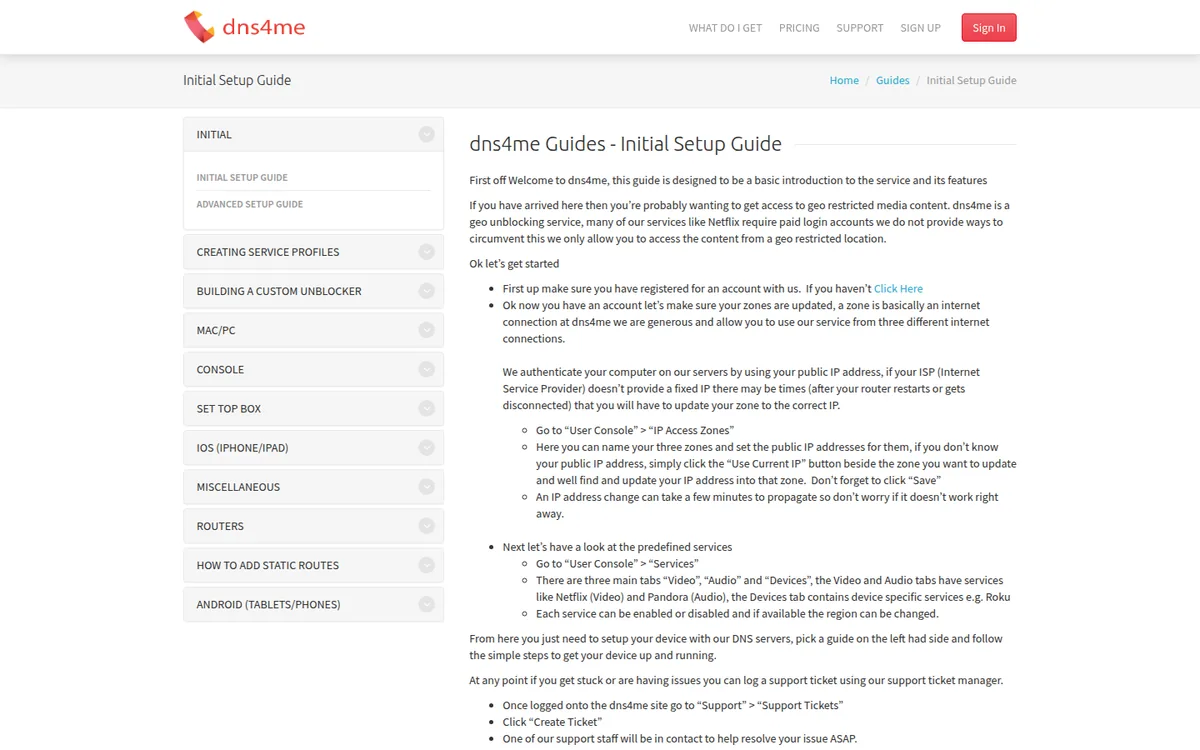Expand the MISCELLANEOUS section chevron

(x=427, y=487)
